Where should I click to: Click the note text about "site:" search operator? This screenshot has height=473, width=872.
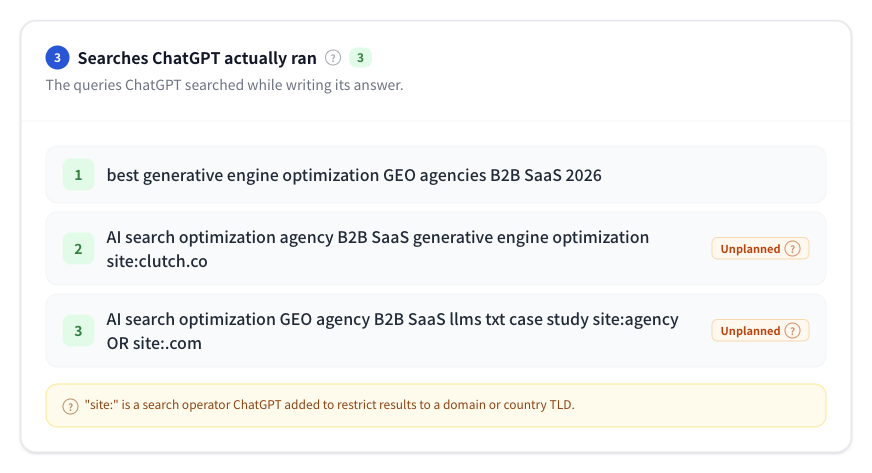point(329,405)
